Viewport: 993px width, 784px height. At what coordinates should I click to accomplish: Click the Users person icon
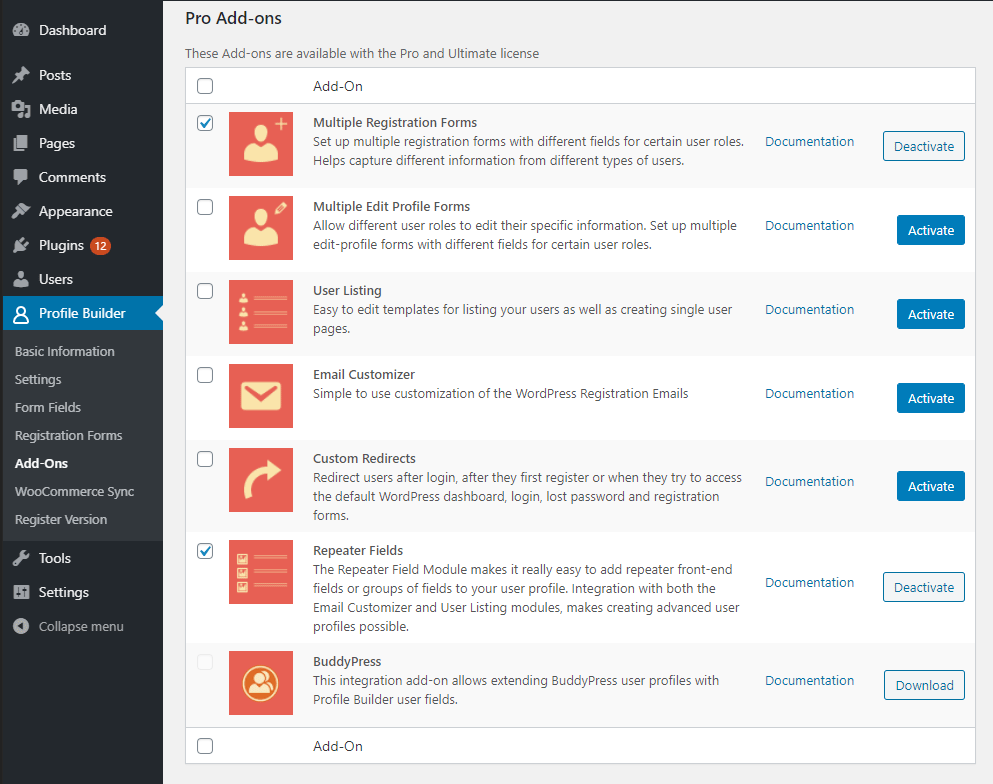(21, 279)
